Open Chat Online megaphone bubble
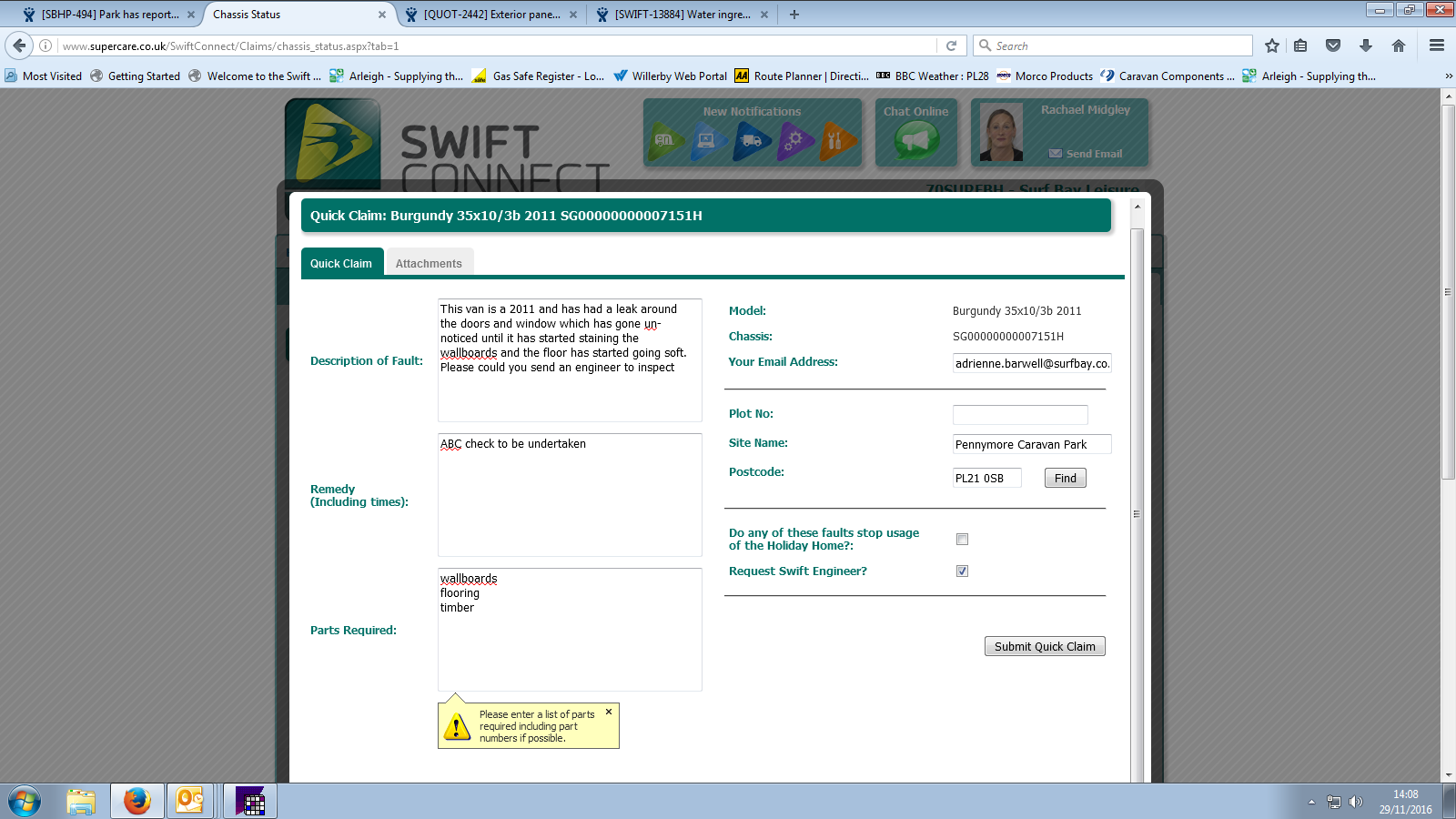 [x=916, y=141]
